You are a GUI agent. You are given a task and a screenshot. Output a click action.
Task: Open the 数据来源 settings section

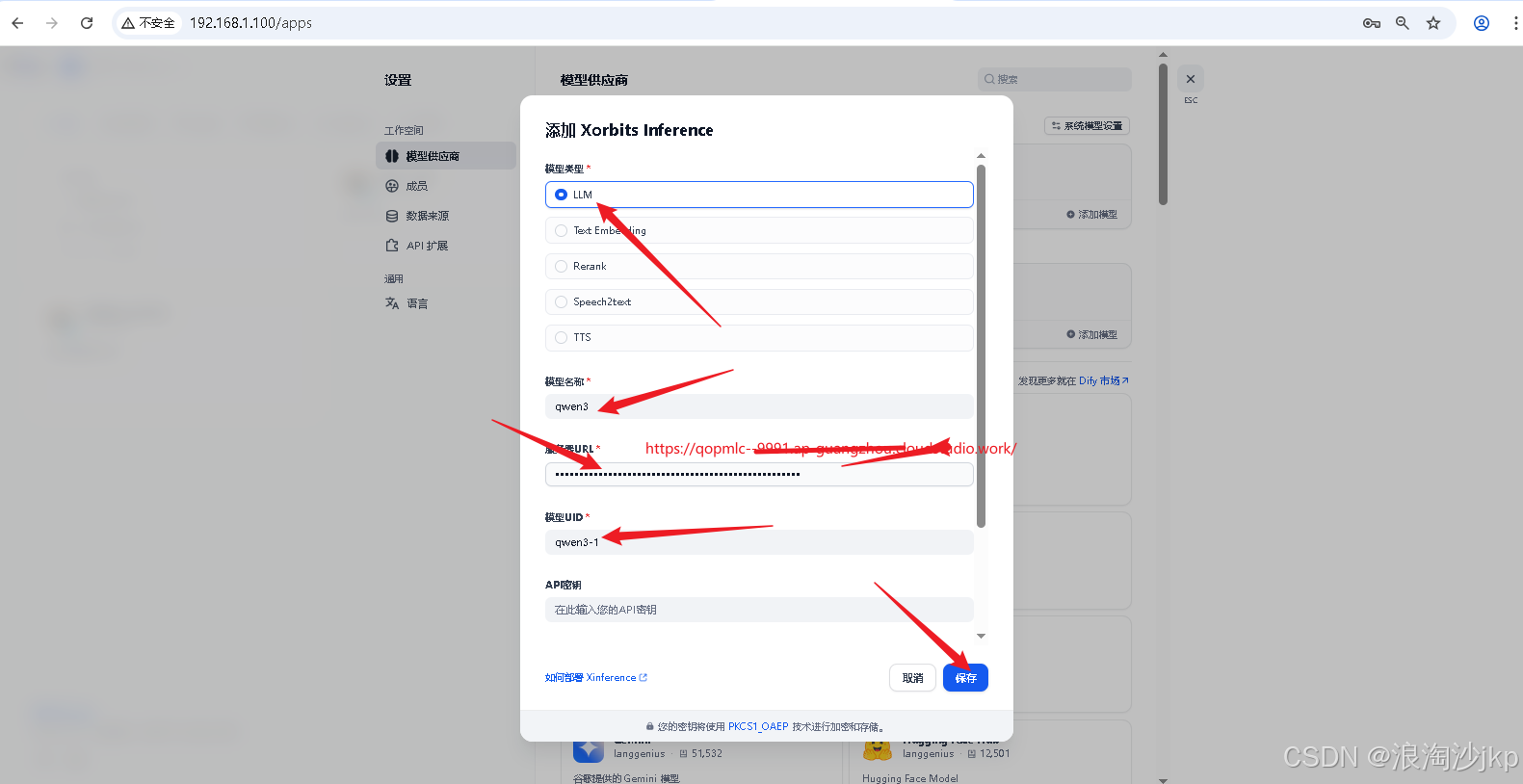446,216
